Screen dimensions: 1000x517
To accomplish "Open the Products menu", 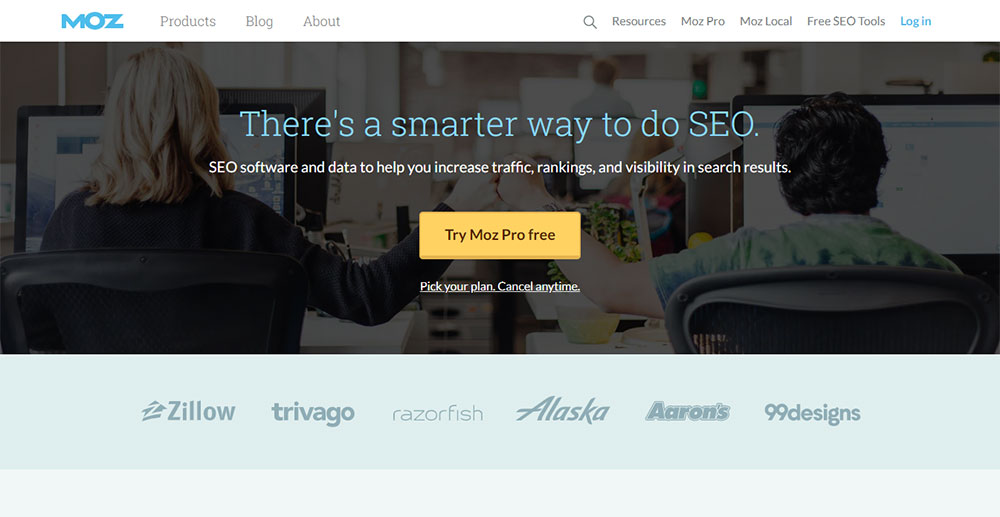I will point(188,21).
